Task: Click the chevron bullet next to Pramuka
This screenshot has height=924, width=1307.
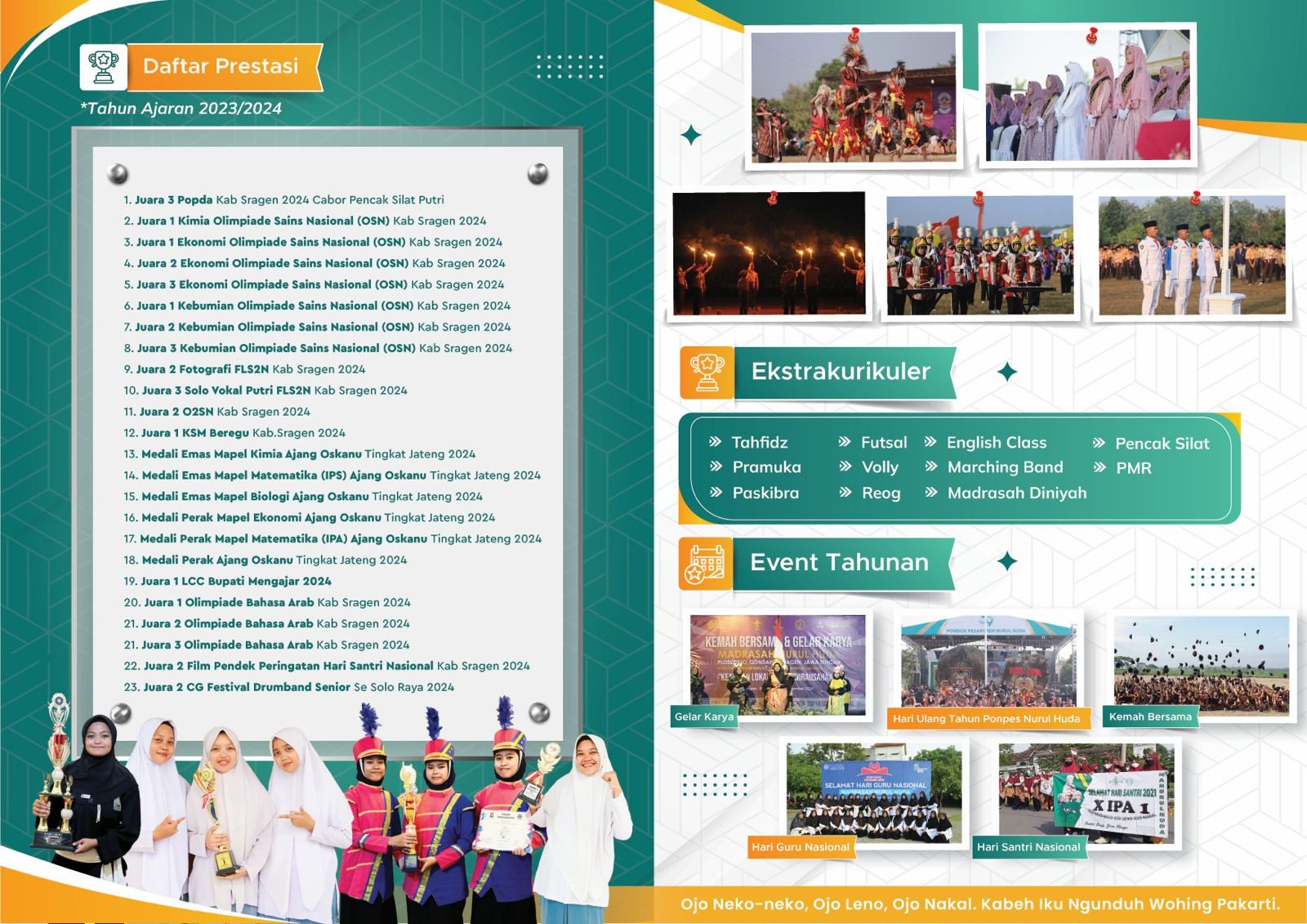Action: coord(716,466)
